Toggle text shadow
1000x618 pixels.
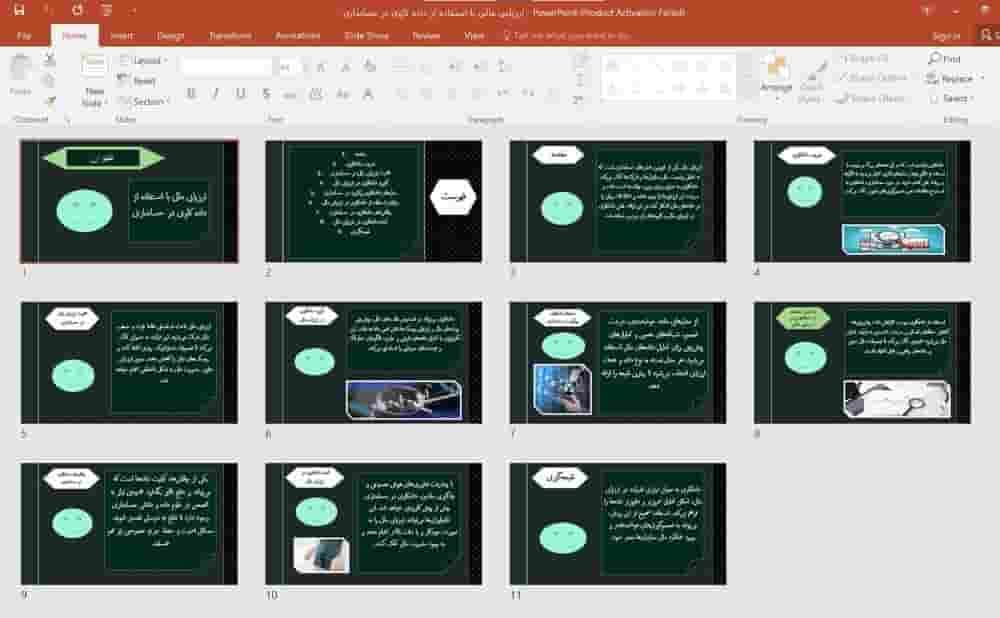(x=266, y=94)
